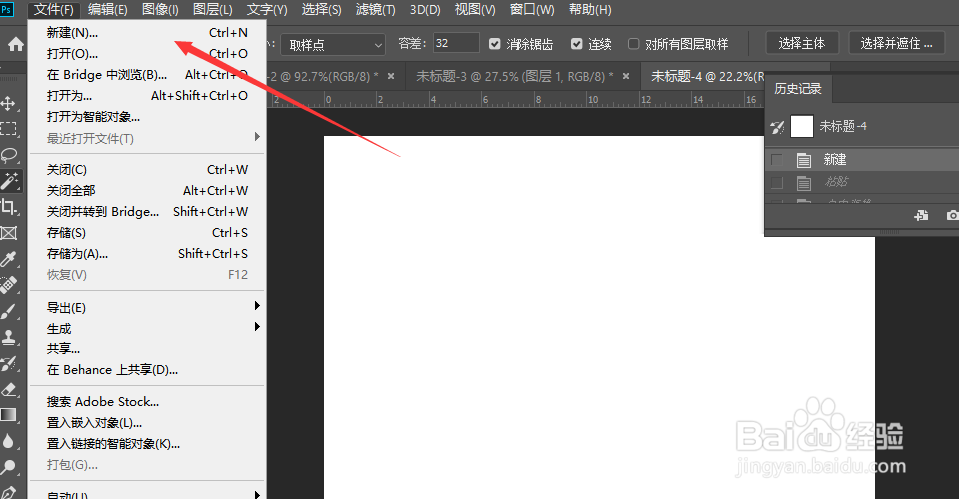Screen dimensions: 959x499
Task: Set history brush source on 新建 state
Action: pyautogui.click(x=777, y=160)
